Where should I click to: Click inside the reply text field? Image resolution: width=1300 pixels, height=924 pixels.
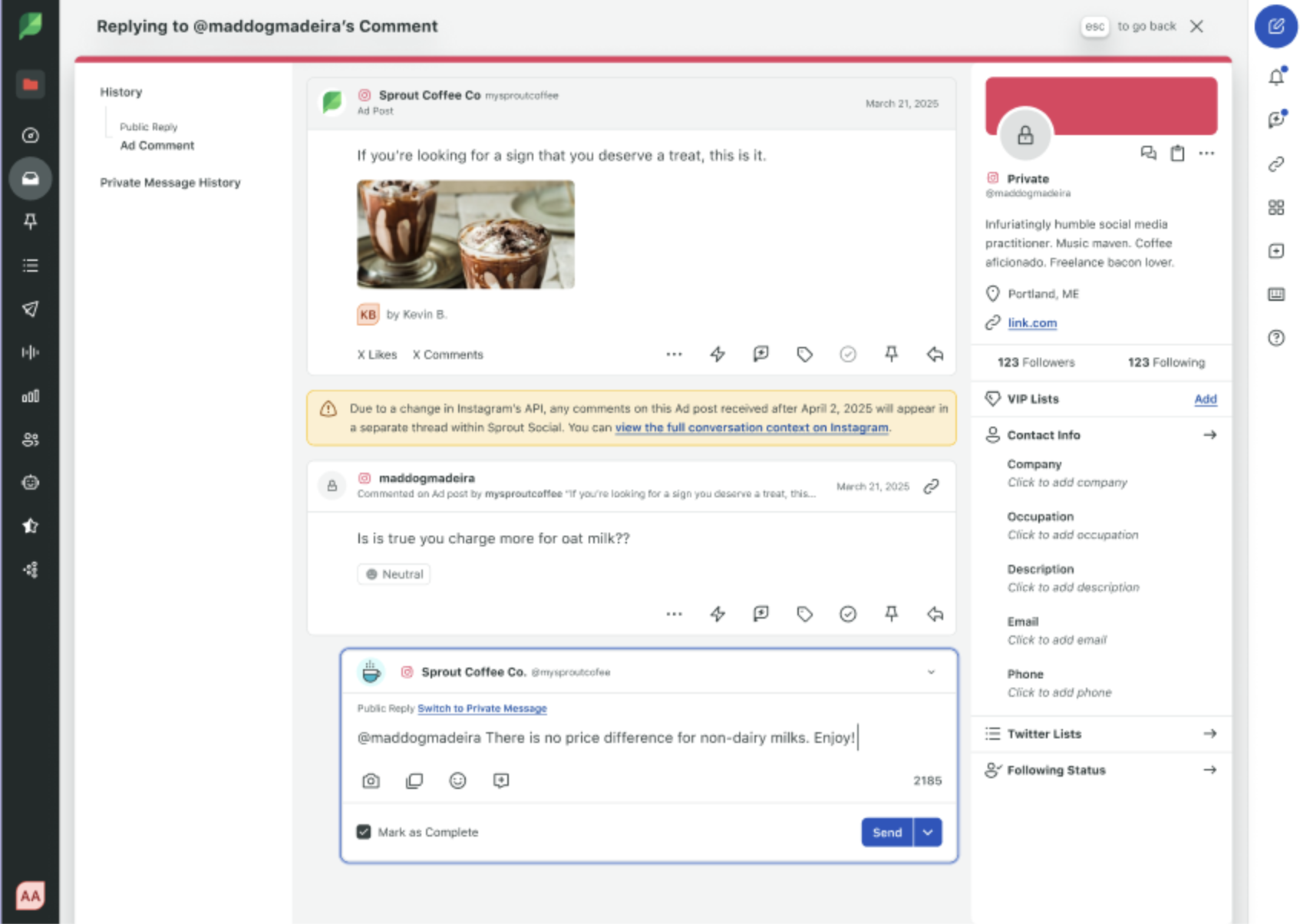648,738
